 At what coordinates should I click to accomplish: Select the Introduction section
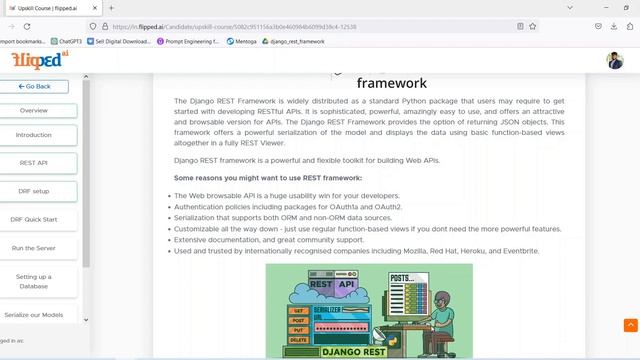click(38, 135)
